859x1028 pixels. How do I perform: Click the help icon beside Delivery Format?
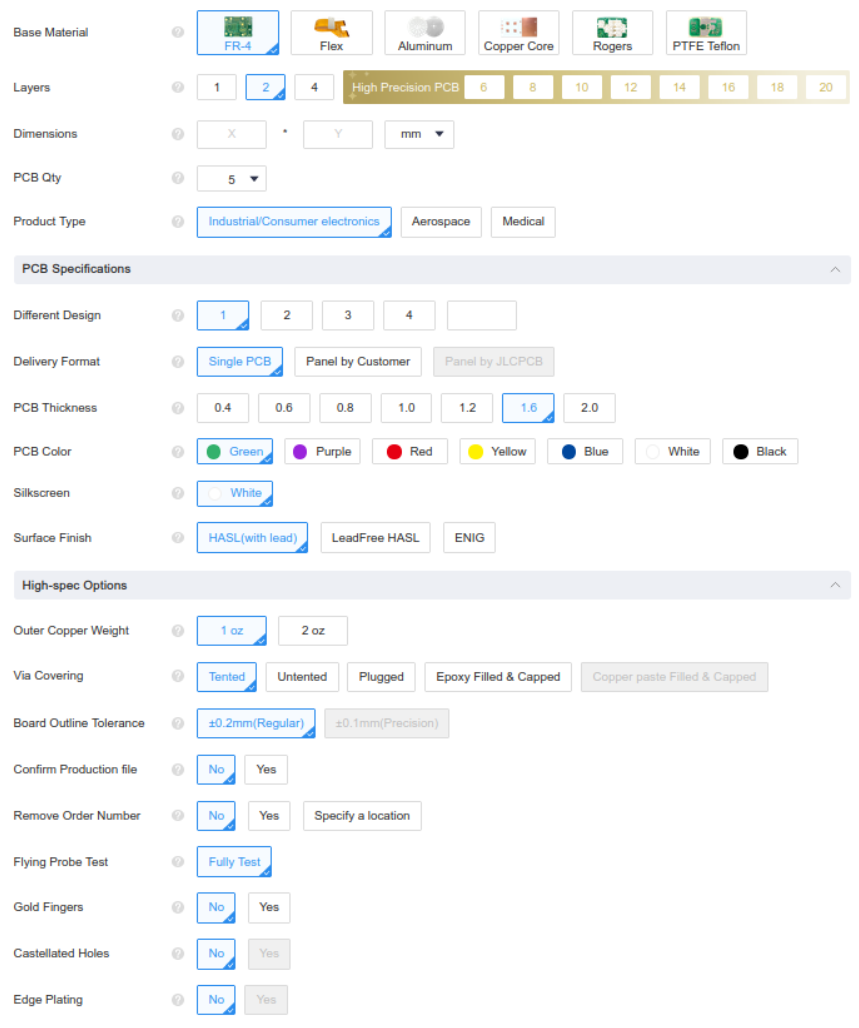coord(178,362)
